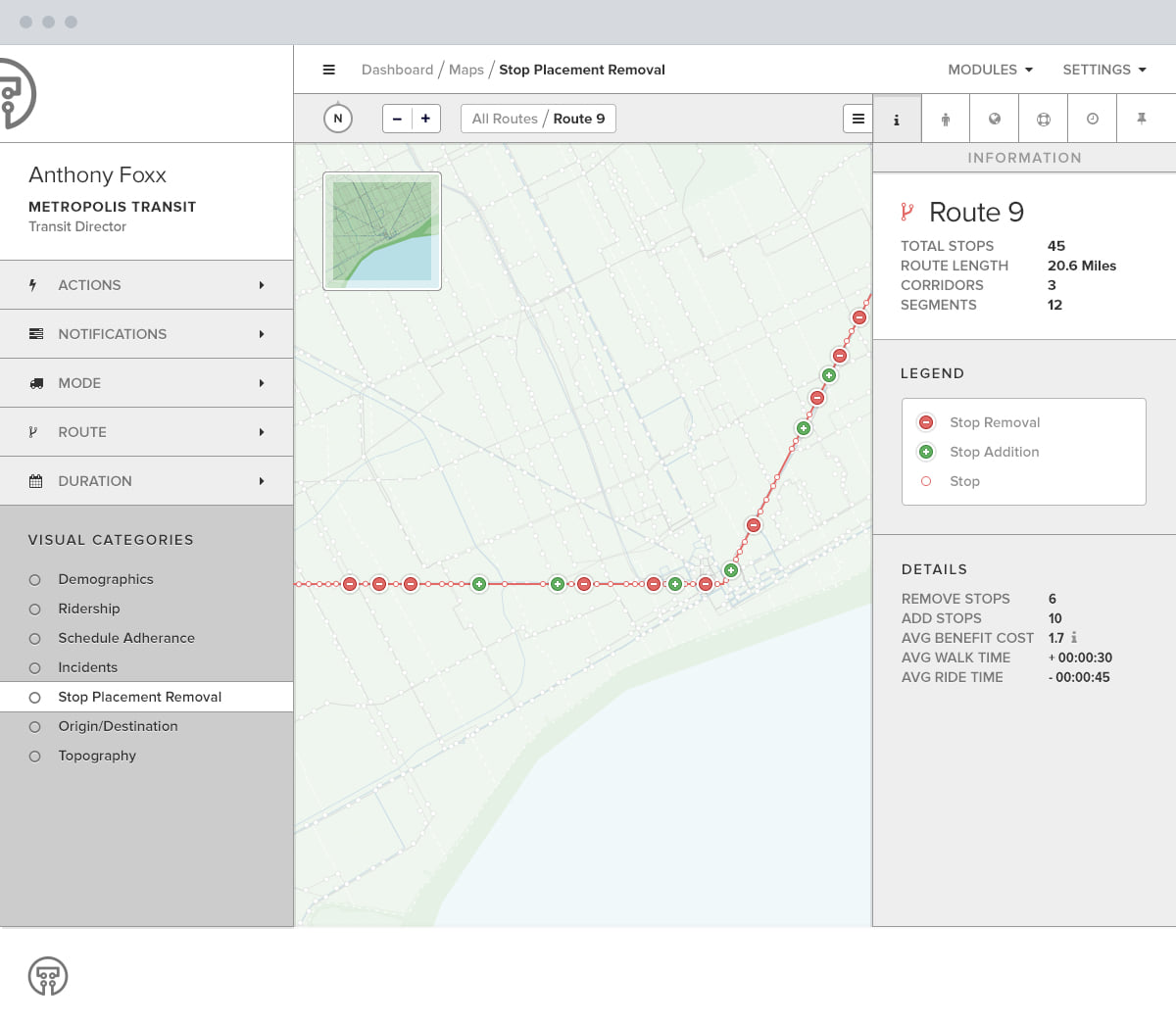Viewport: 1176px width, 1025px height.
Task: Click the lightning icon next to ACTIONS
Action: tap(33, 285)
